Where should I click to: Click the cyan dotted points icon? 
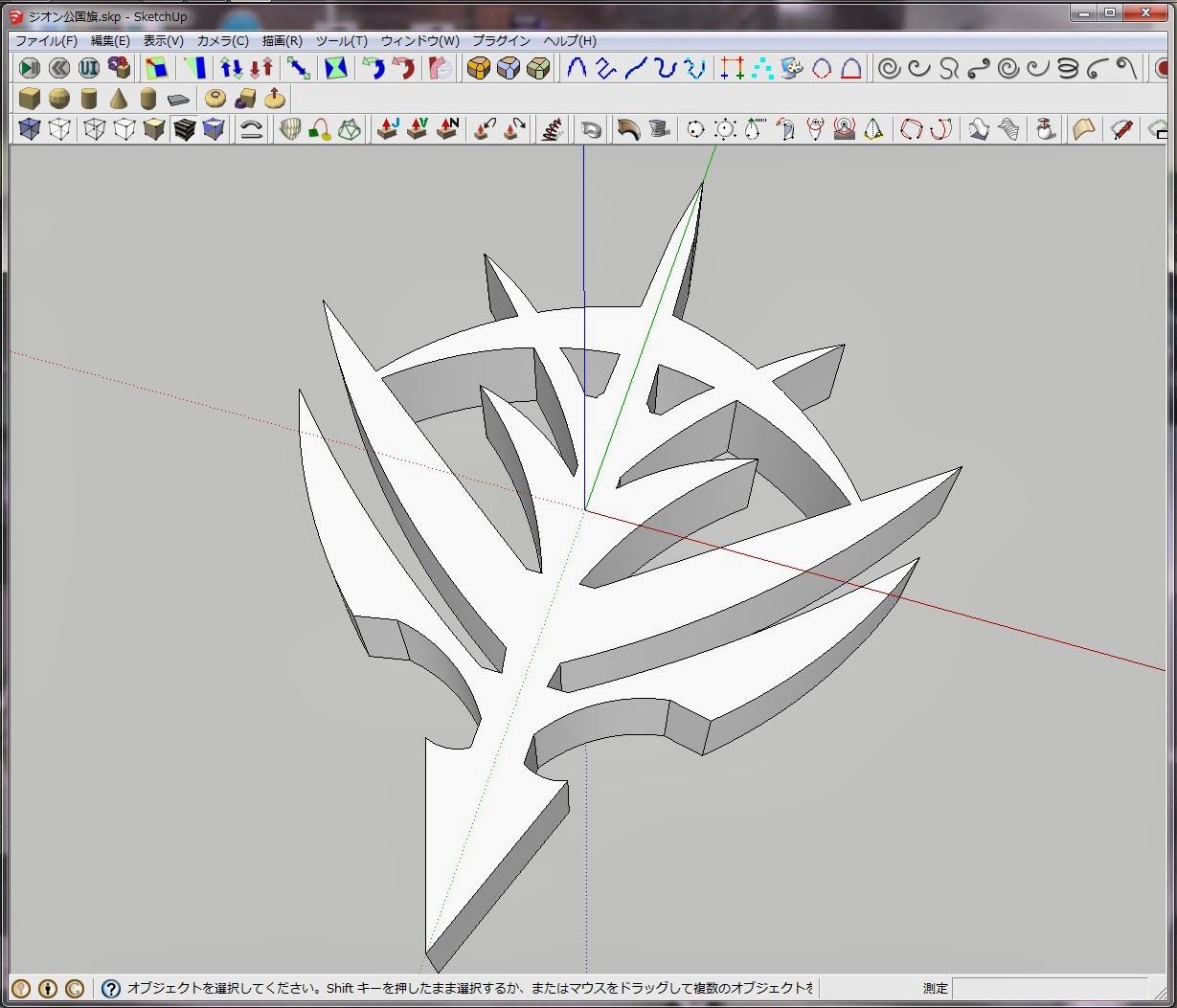point(762,68)
